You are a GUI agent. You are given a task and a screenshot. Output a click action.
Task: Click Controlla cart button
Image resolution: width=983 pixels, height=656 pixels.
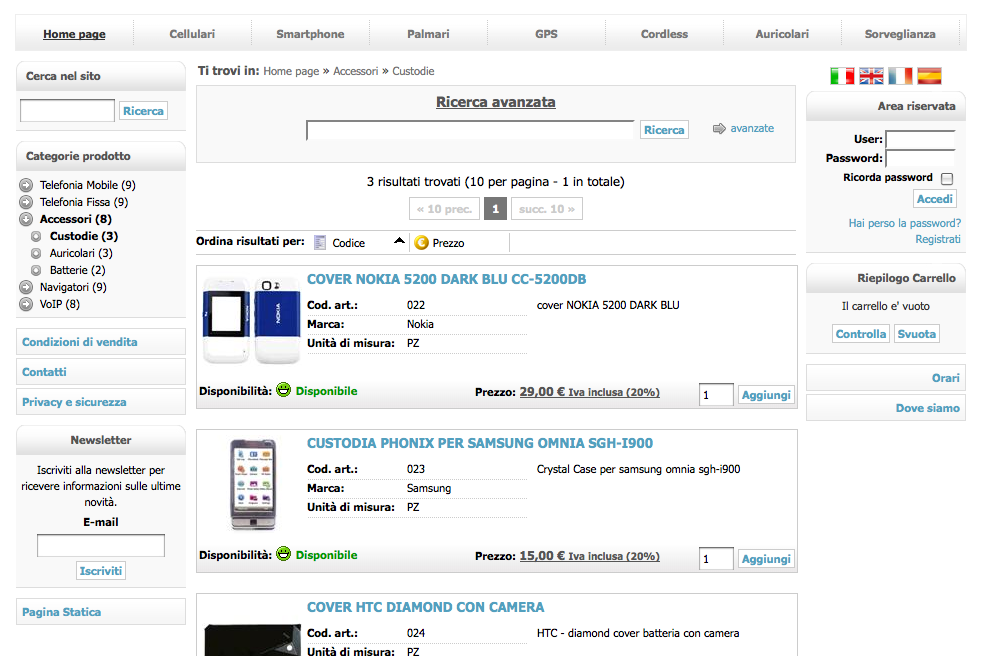pyautogui.click(x=861, y=334)
